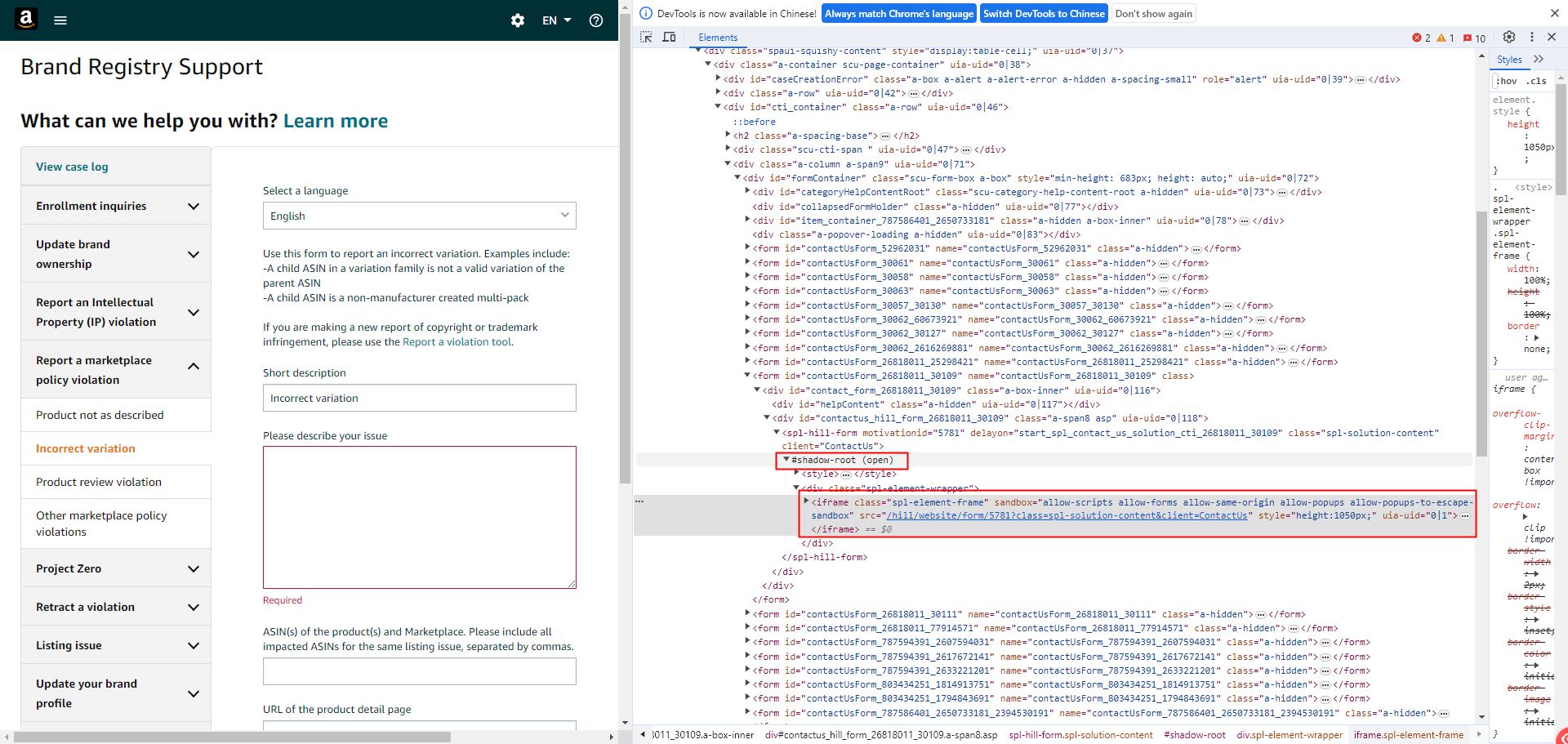Toggle the device toolbar icon
The width and height of the screenshot is (1568, 744).
[669, 38]
